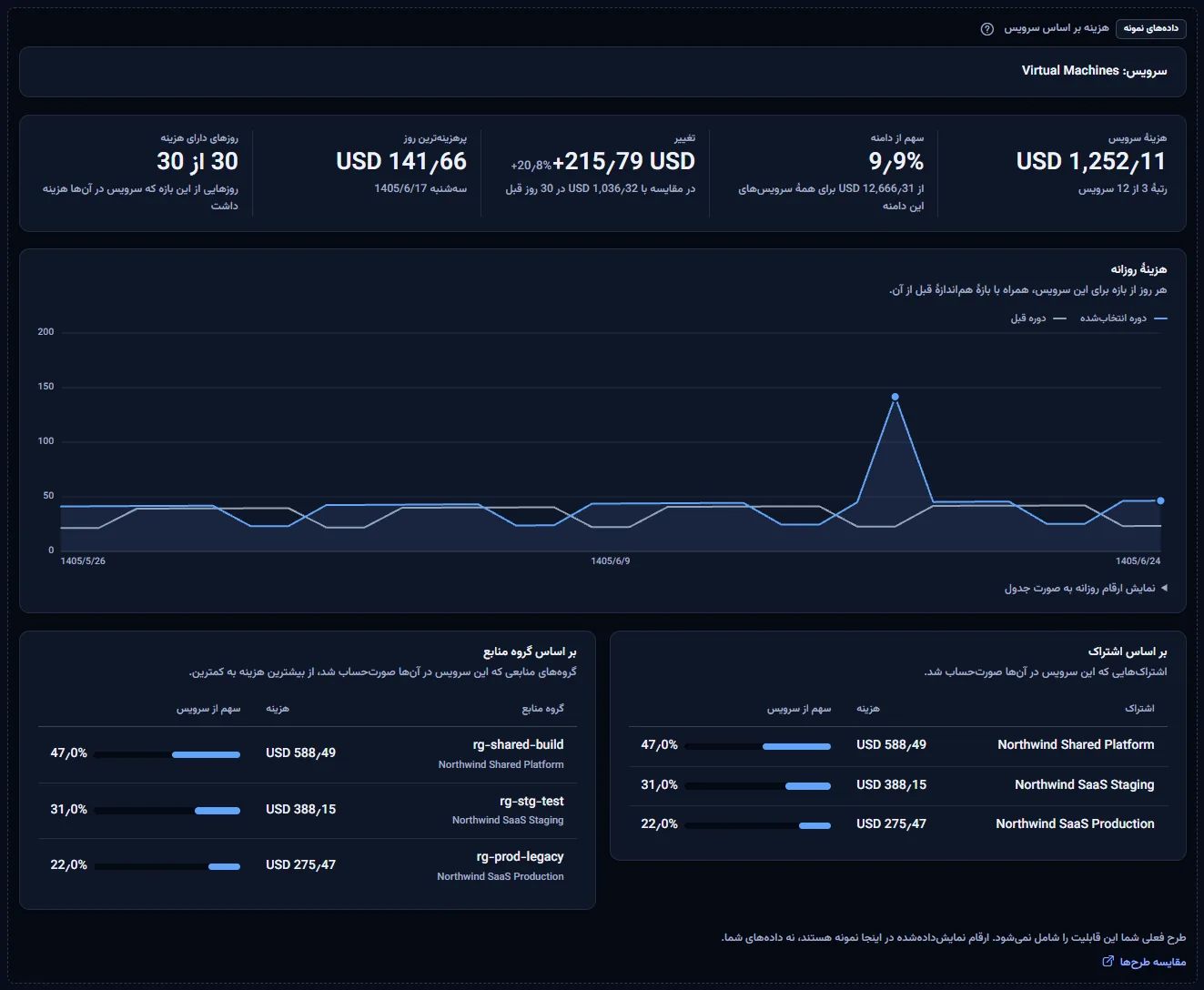Select Northwind SaaS Production subscription row
The width and height of the screenshot is (1204, 990).
[898, 824]
